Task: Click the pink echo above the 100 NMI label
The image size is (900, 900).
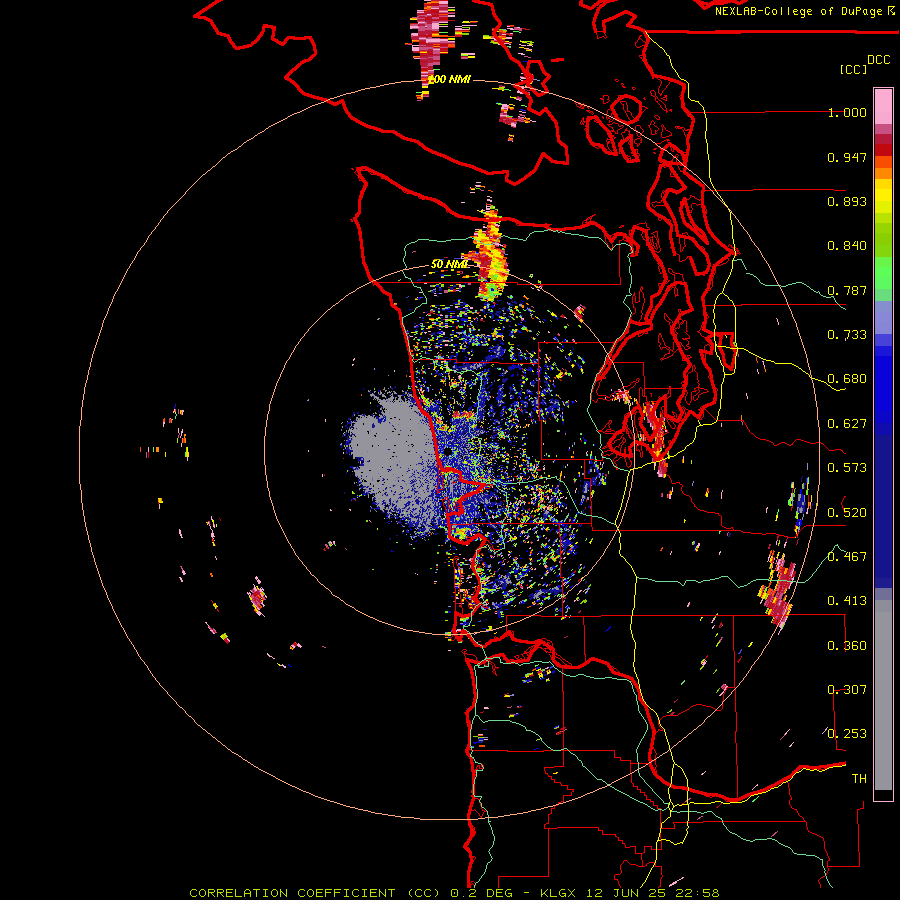Action: pyautogui.click(x=432, y=40)
